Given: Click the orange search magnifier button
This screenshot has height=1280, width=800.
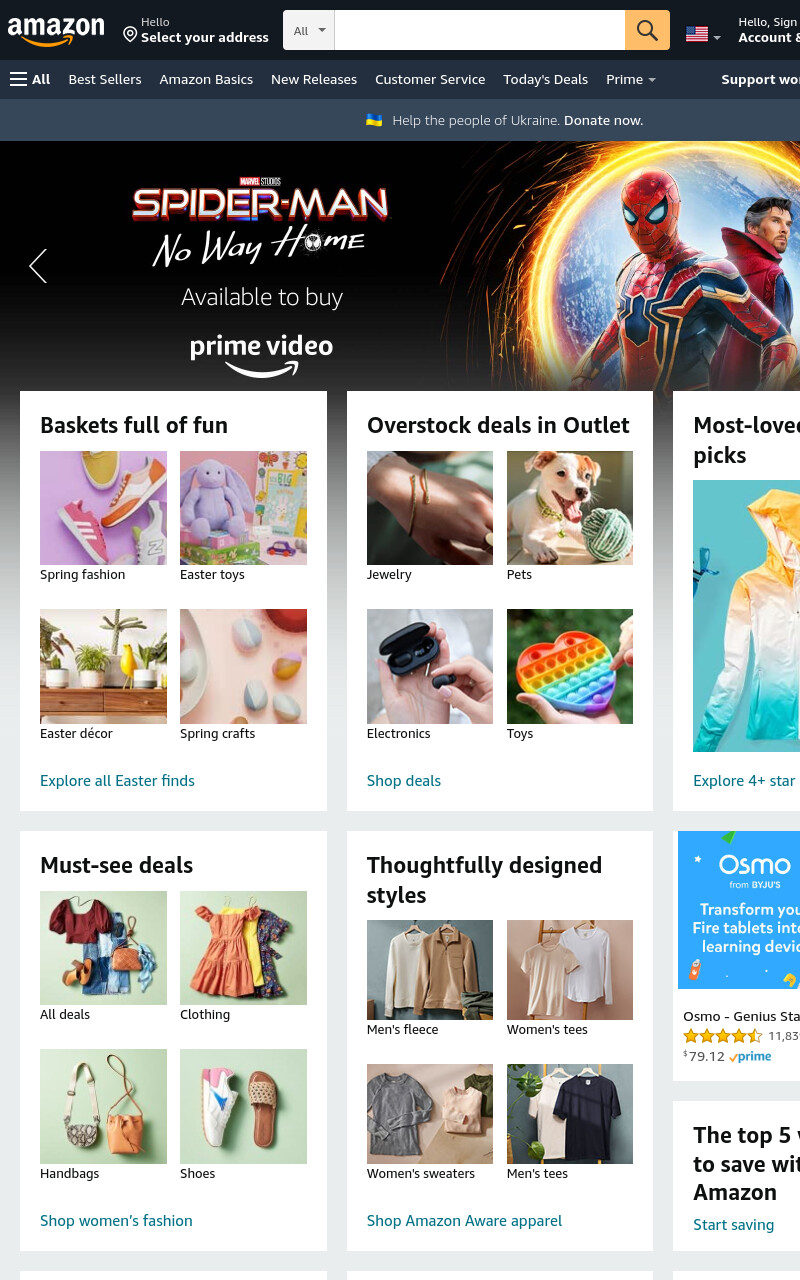Looking at the screenshot, I should pyautogui.click(x=647, y=30).
